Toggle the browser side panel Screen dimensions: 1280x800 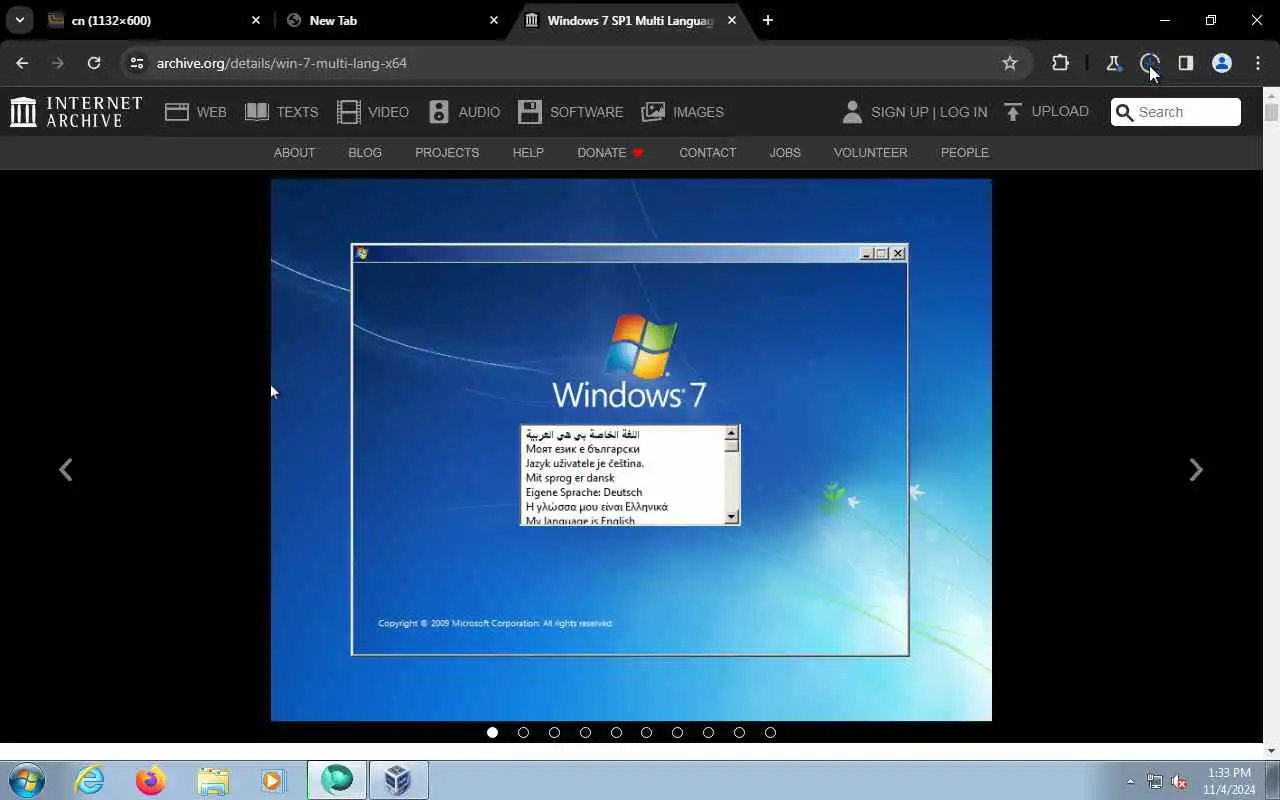pos(1185,63)
